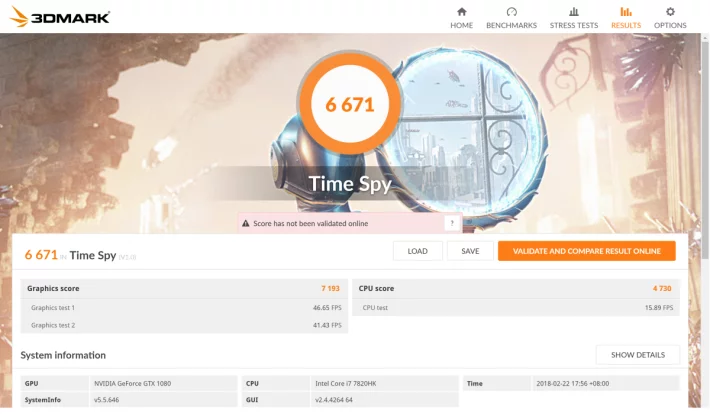
Task: Save the current benchmark result
Action: pyautogui.click(x=470, y=251)
